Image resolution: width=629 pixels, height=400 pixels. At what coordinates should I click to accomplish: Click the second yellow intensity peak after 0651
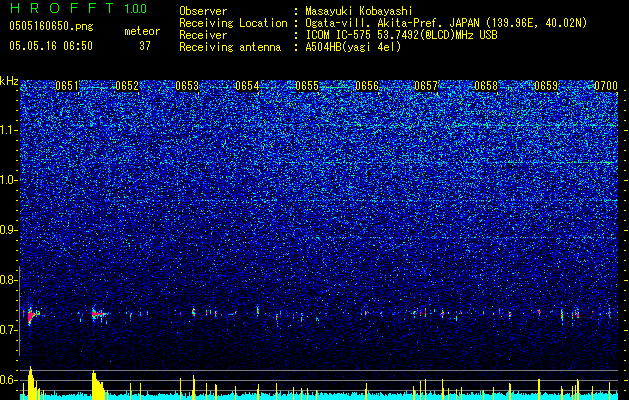click(97, 384)
